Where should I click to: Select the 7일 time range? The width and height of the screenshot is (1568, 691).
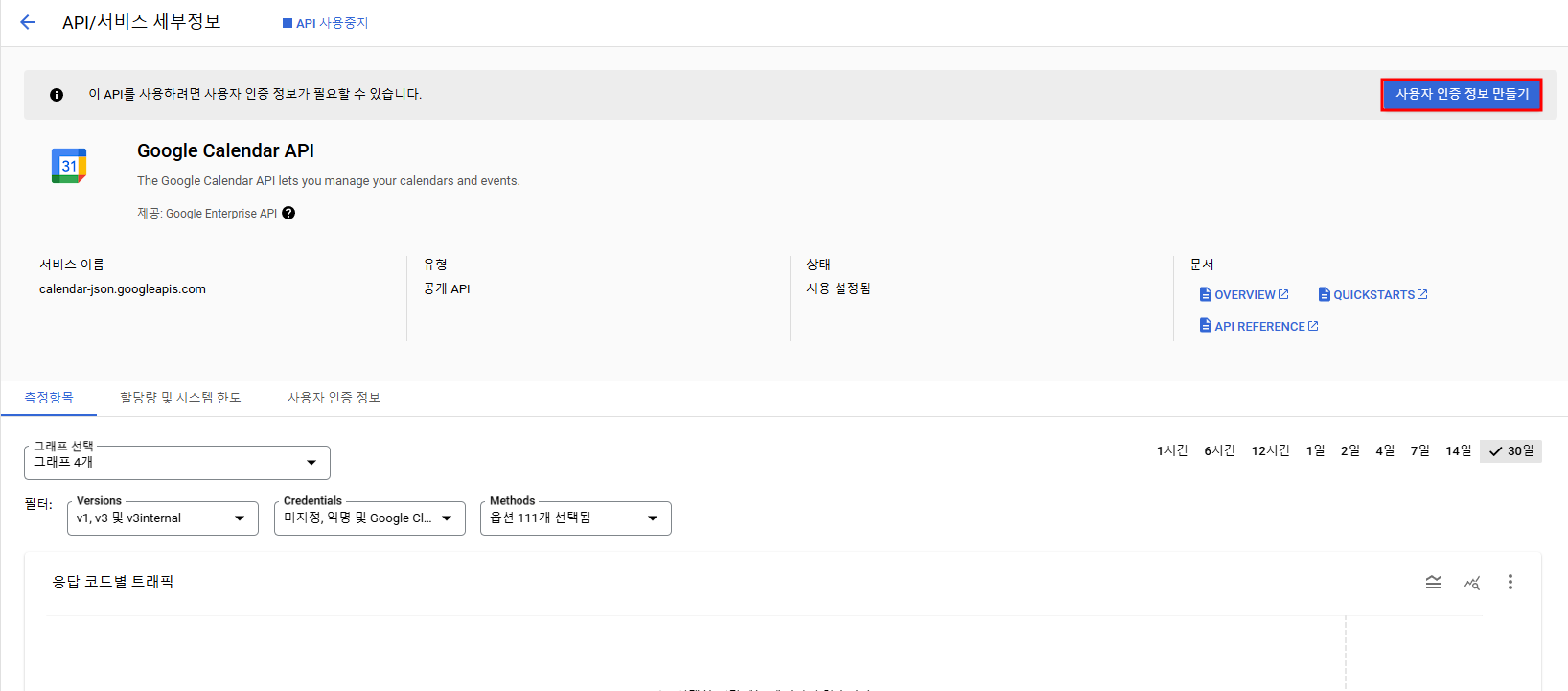pyautogui.click(x=1419, y=450)
